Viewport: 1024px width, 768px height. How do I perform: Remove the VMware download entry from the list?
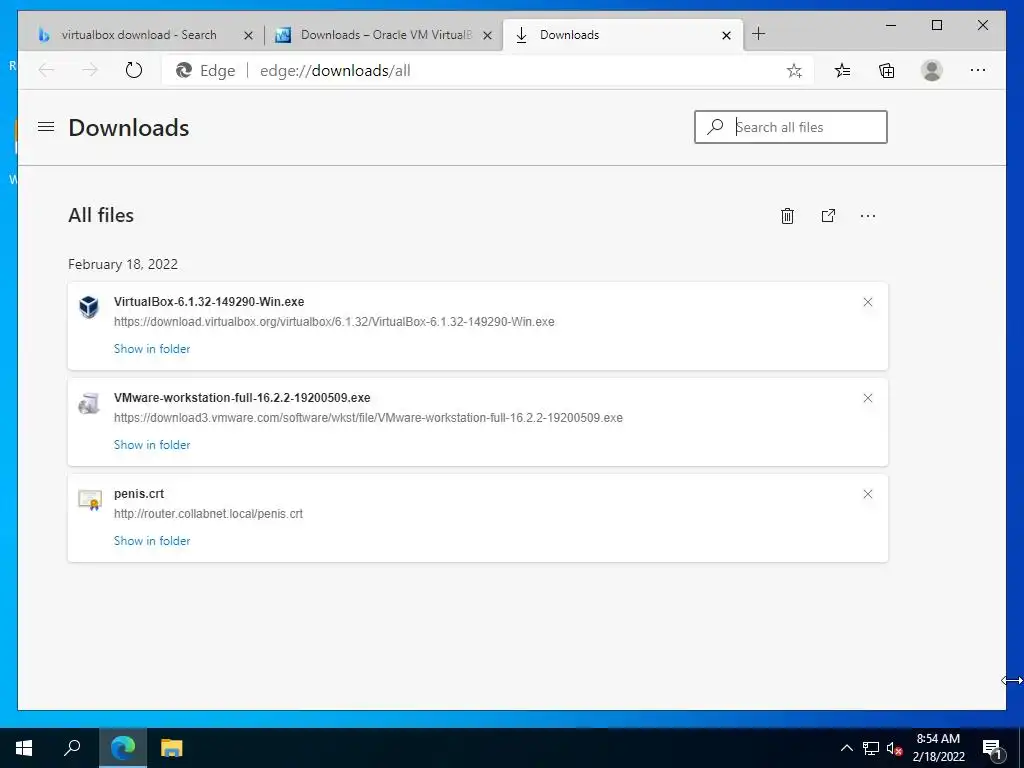pos(867,398)
